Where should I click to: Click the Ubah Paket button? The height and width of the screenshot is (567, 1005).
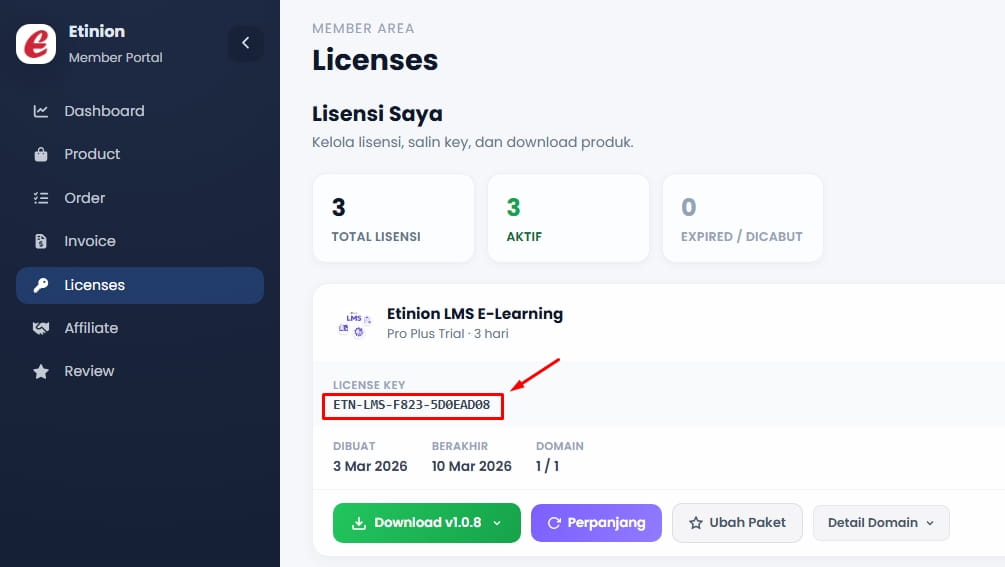737,523
